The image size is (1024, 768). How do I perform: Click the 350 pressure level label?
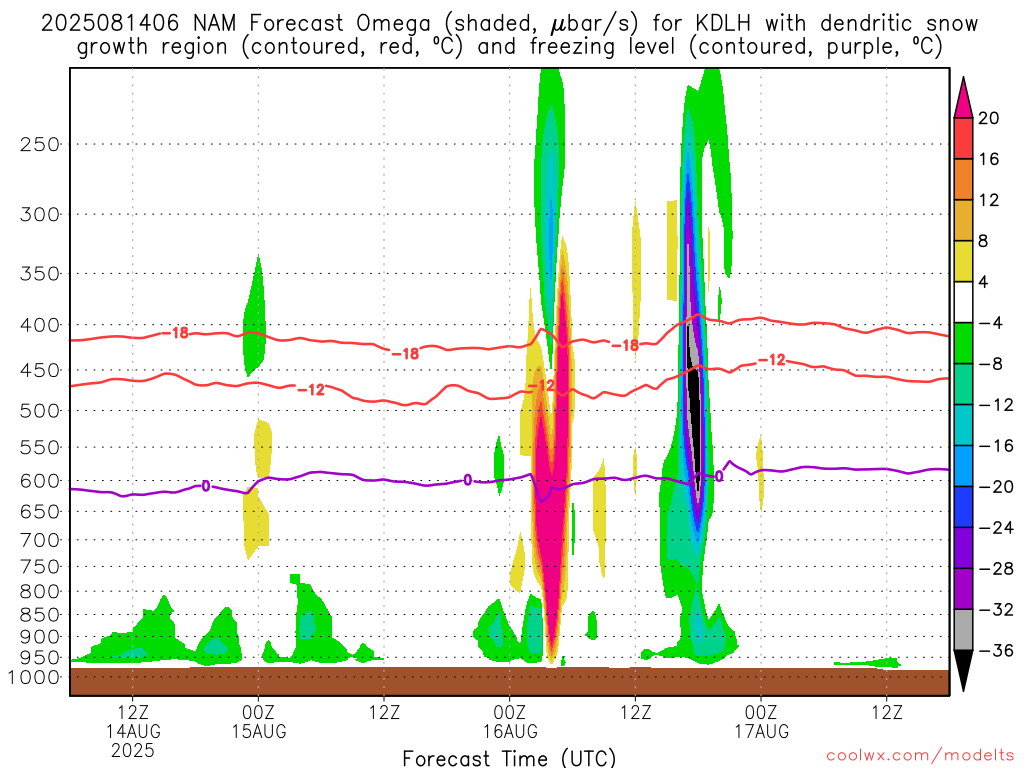40,274
